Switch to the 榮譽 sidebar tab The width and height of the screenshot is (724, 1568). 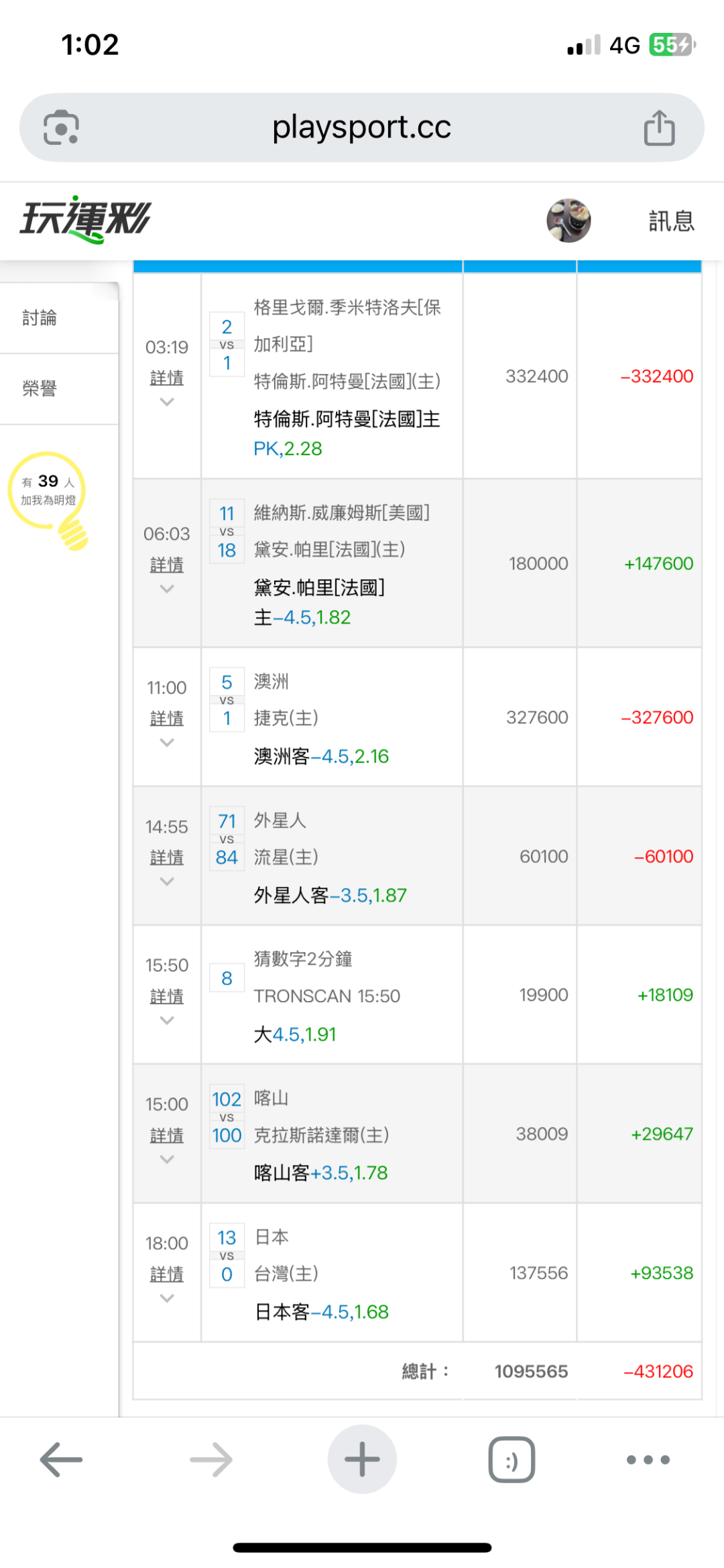point(40,388)
